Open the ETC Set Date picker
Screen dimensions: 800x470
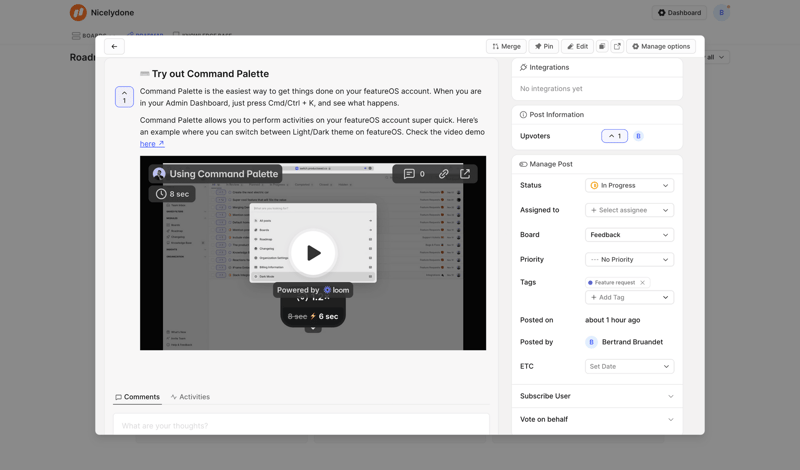(x=629, y=366)
